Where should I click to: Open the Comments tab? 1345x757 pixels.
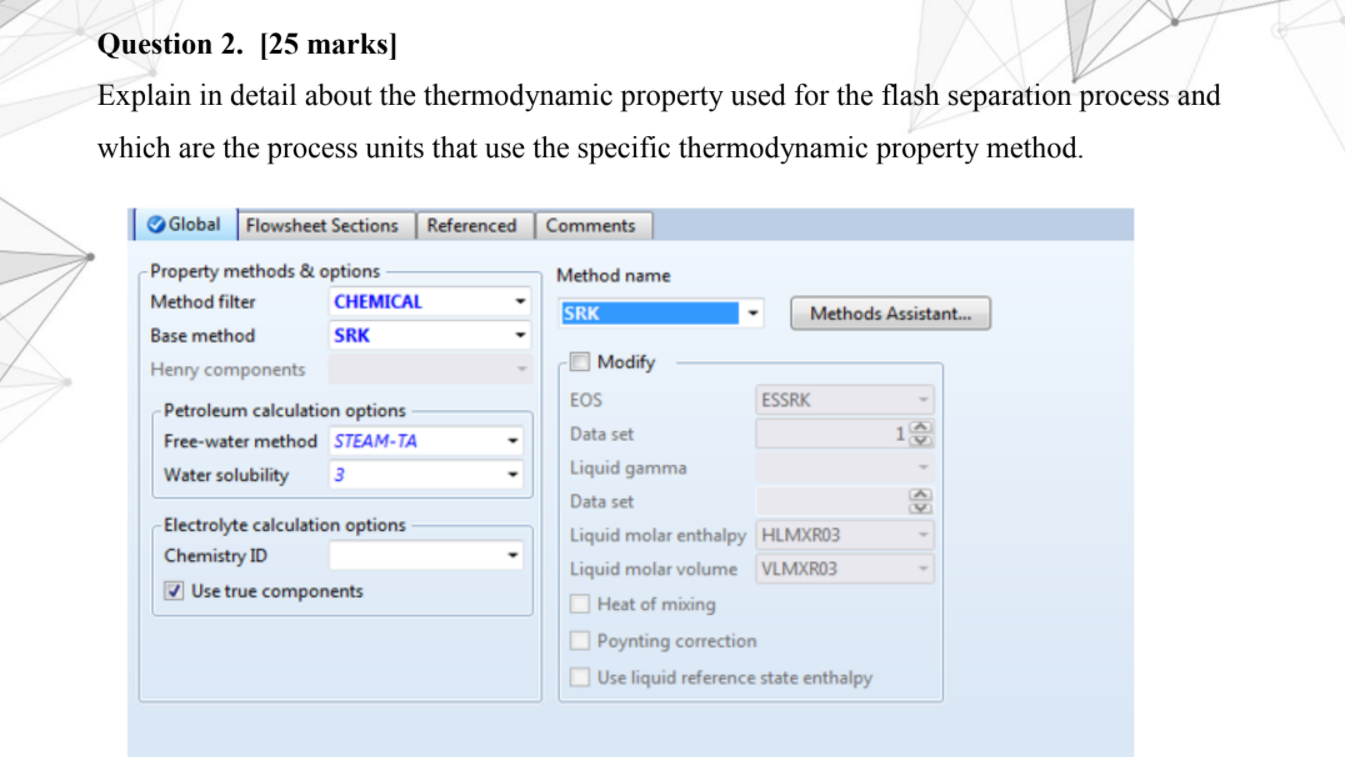[x=591, y=226]
